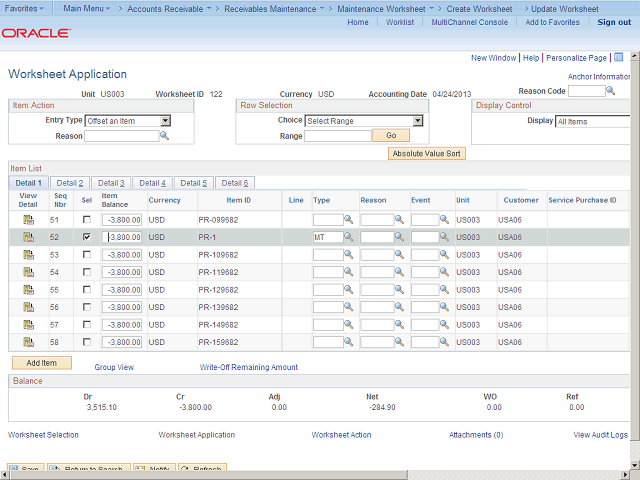Open View Detail icon for sequence 51
Viewport: 640px width, 480px height.
(x=28, y=220)
